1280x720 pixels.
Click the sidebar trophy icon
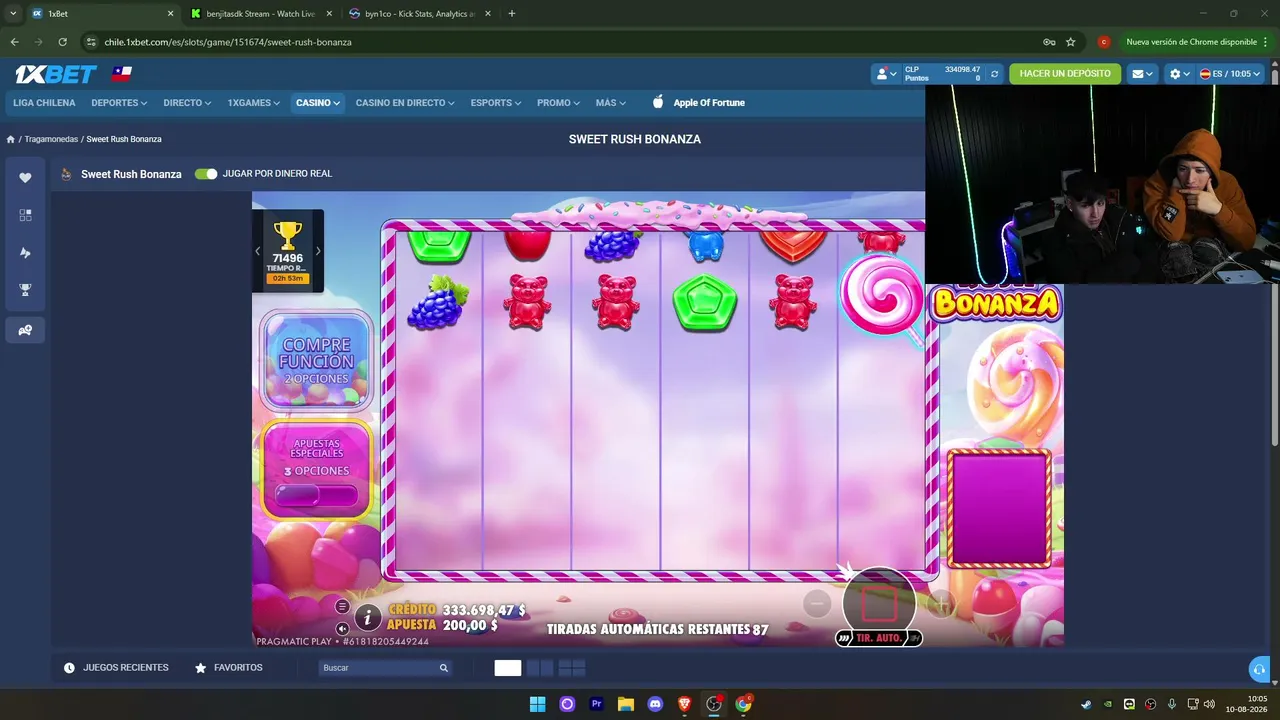(x=25, y=290)
